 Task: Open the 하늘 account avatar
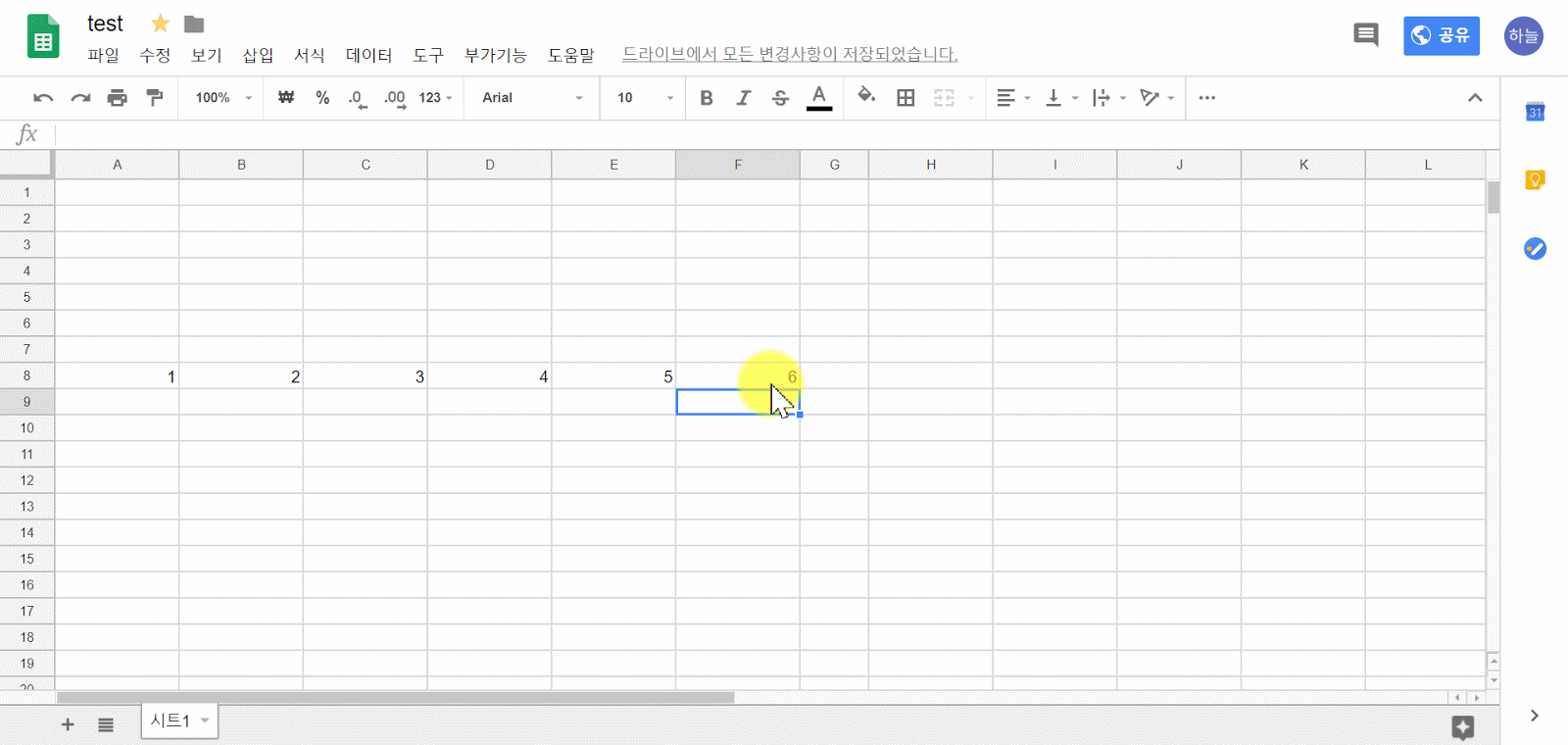point(1524,36)
